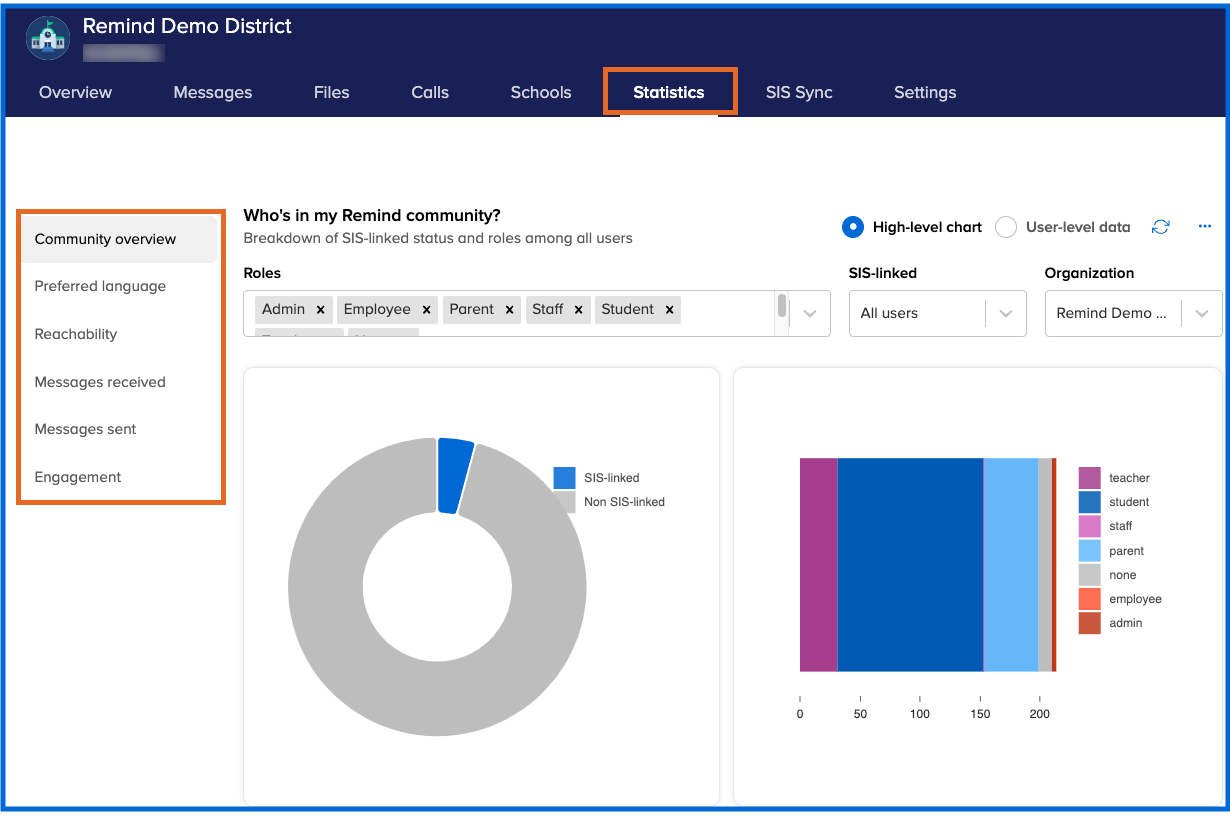Open the SIS-linked All users dropdown

coord(937,313)
